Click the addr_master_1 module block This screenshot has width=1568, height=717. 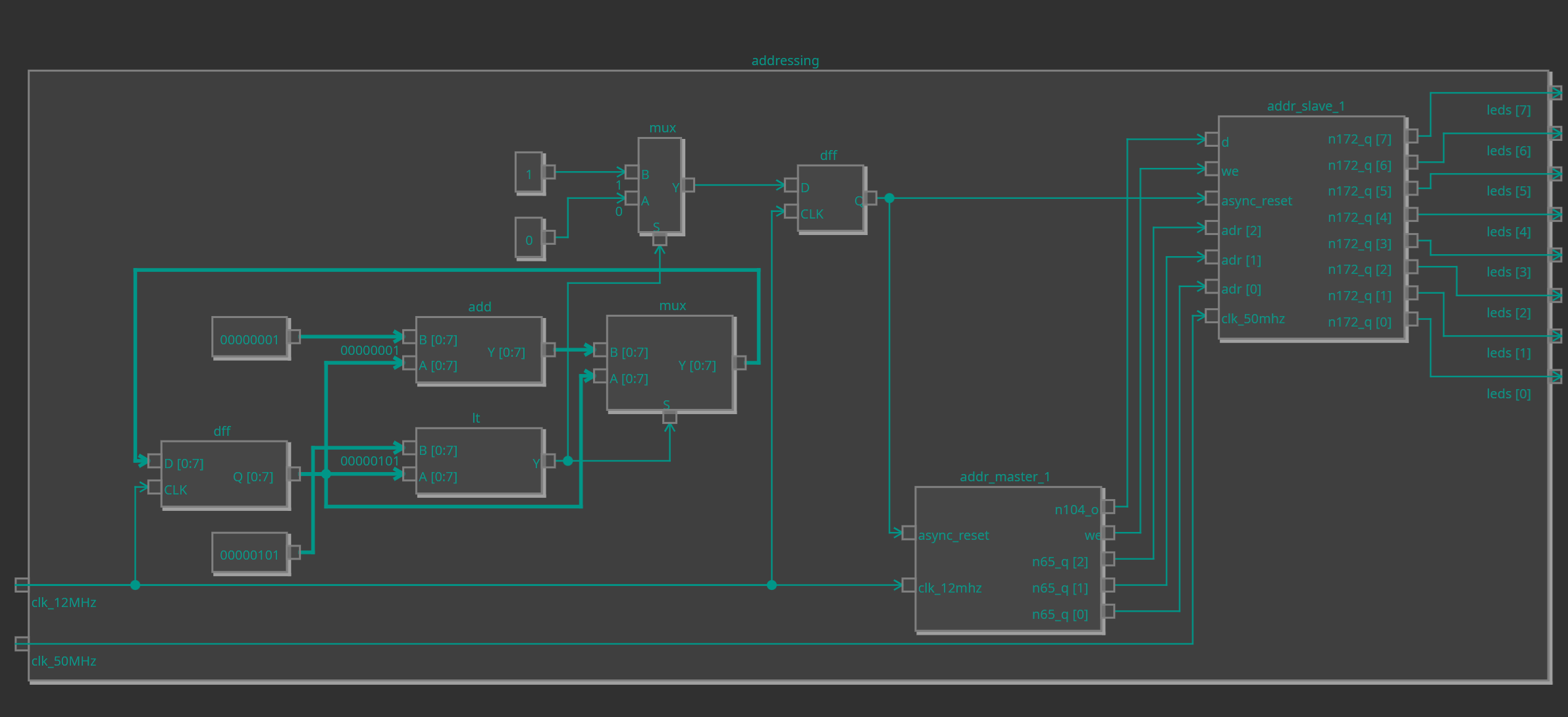(1008, 560)
